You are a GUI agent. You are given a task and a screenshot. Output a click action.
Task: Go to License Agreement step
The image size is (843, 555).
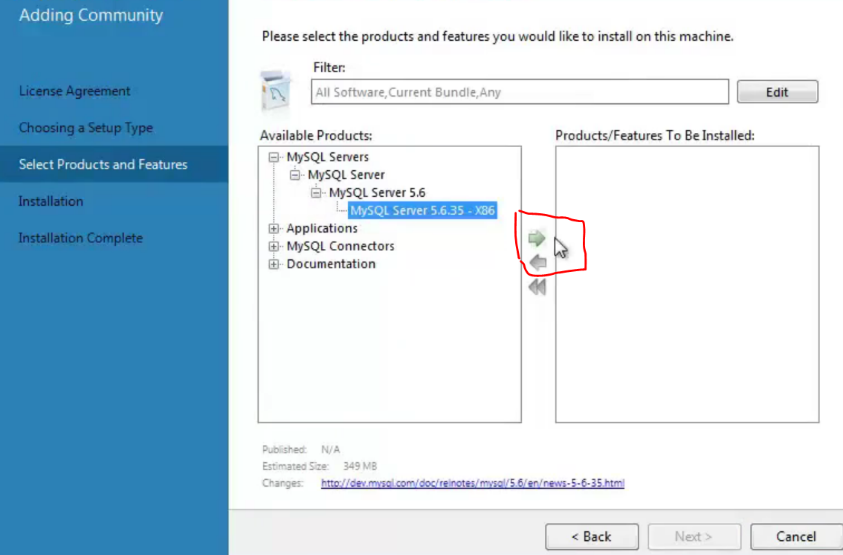click(74, 91)
